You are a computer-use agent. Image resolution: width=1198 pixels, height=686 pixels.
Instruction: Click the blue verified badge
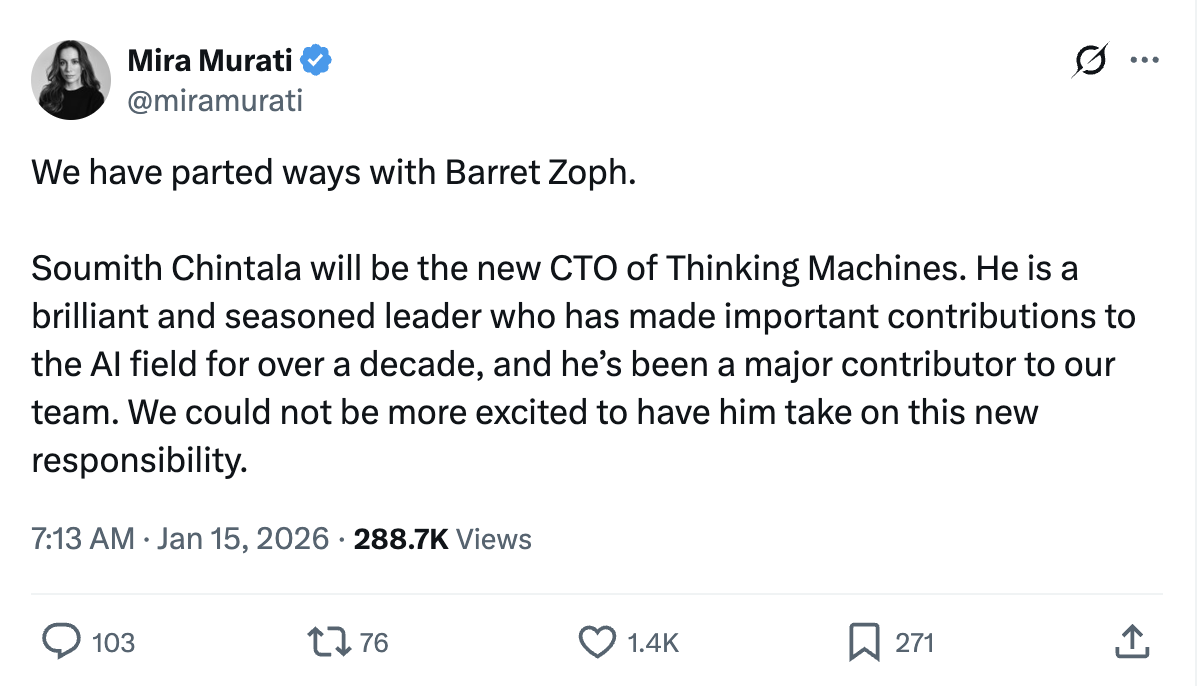coord(317,61)
